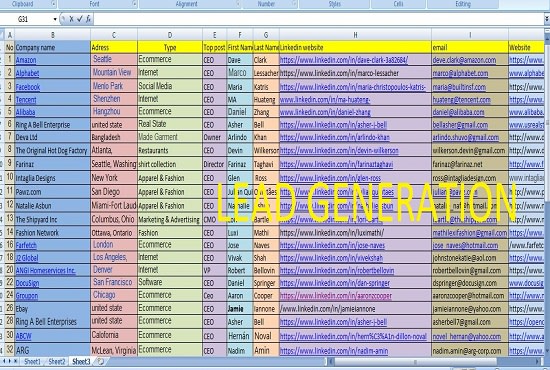Select the 'Linkedin website' header cell

[355, 47]
